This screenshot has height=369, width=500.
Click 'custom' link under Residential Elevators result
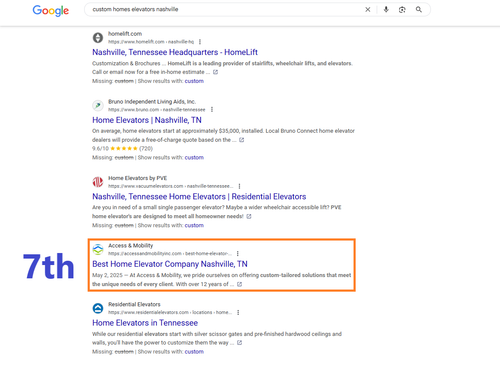[194, 352]
